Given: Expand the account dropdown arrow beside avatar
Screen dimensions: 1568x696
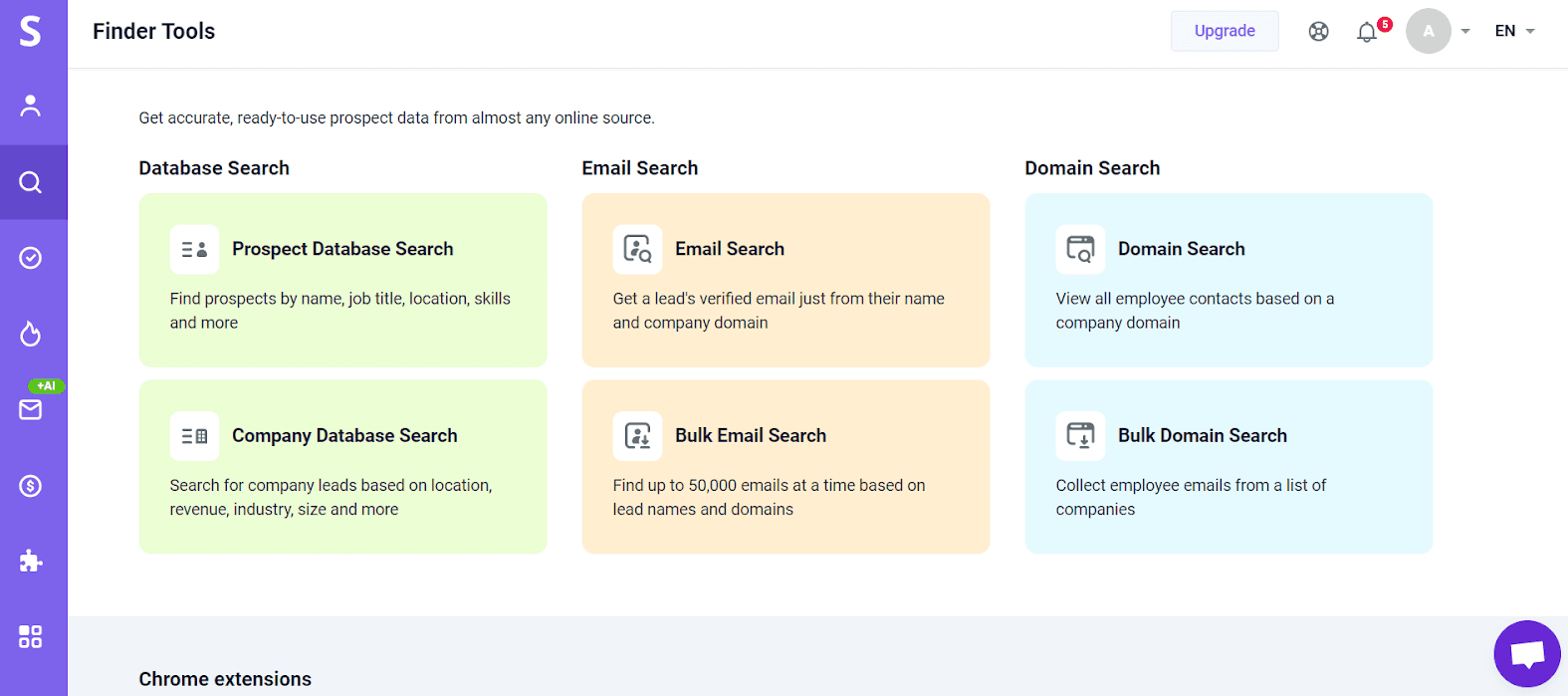Looking at the screenshot, I should [1465, 32].
